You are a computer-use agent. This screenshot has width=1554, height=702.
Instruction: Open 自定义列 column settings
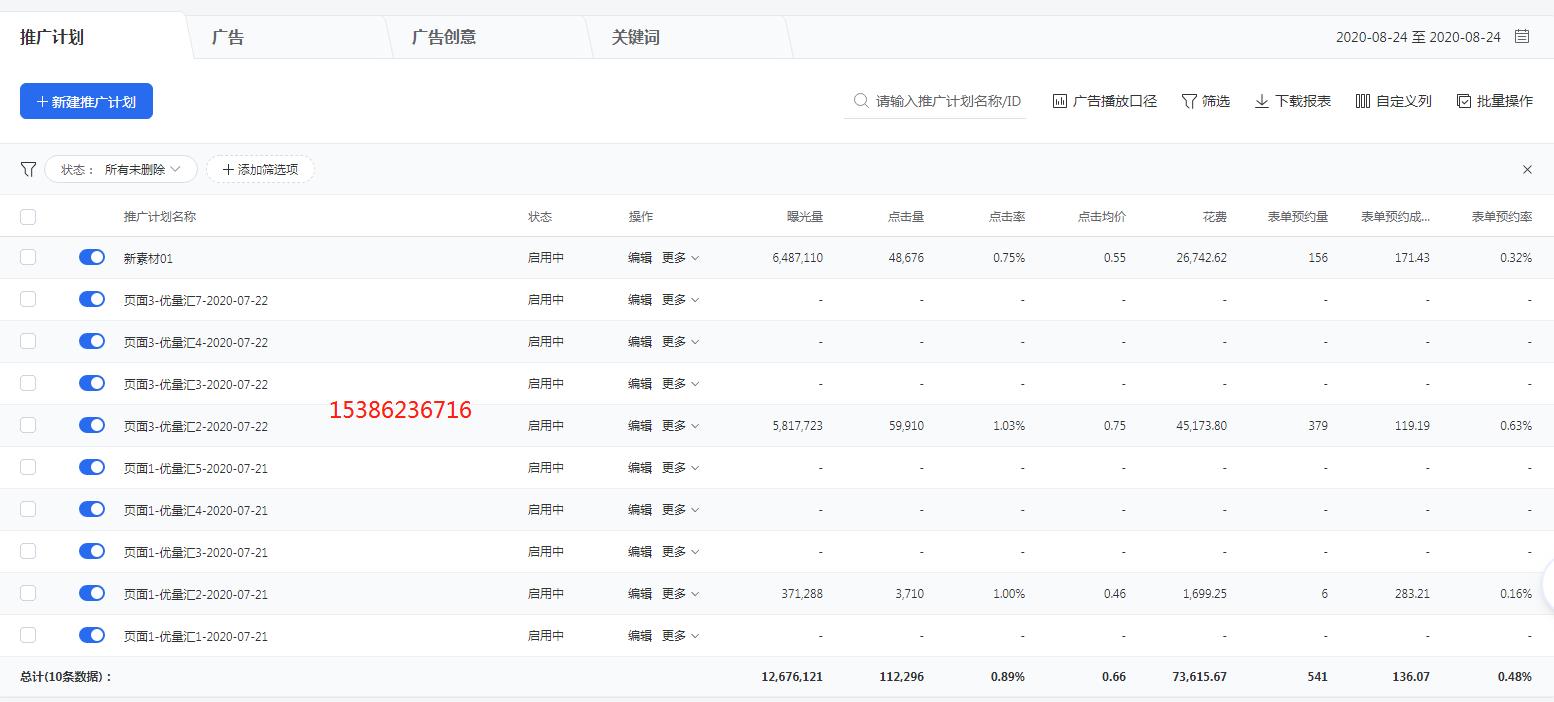point(1363,101)
